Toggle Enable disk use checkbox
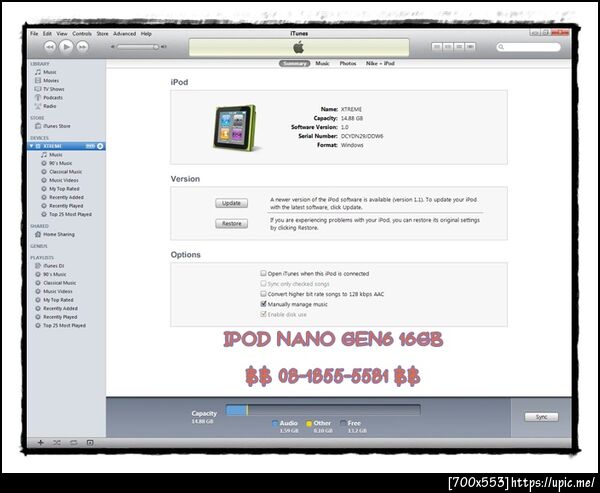Viewport: 600px width, 493px height. [x=263, y=314]
